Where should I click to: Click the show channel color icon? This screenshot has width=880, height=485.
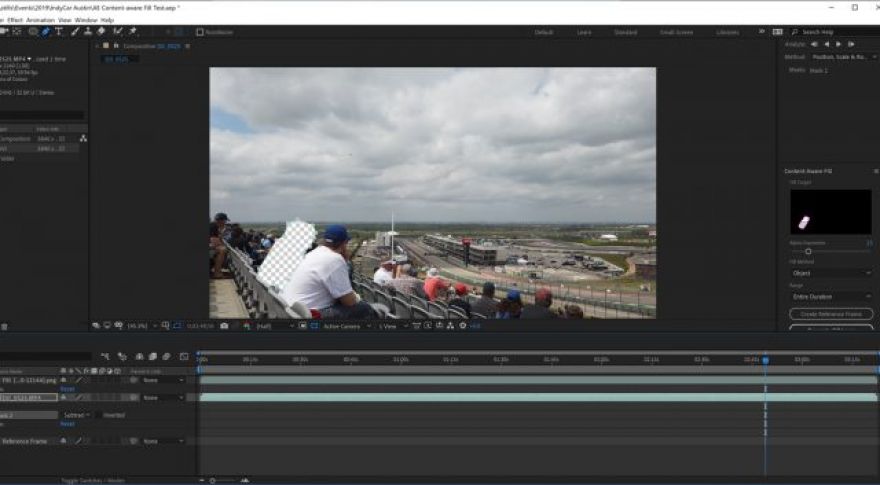point(247,326)
